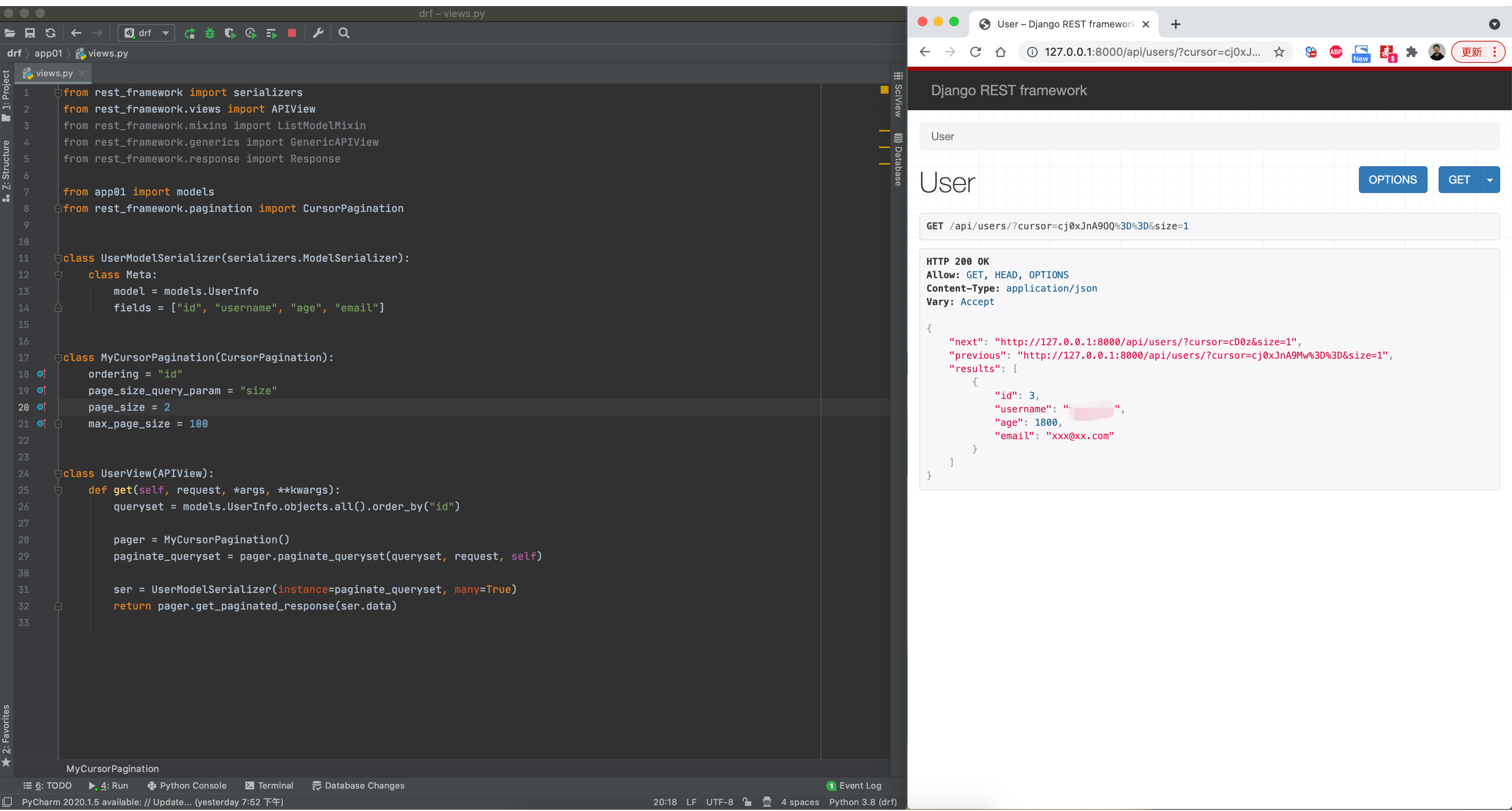Stop the running process red square
This screenshot has width=1512, height=811.
tap(292, 34)
